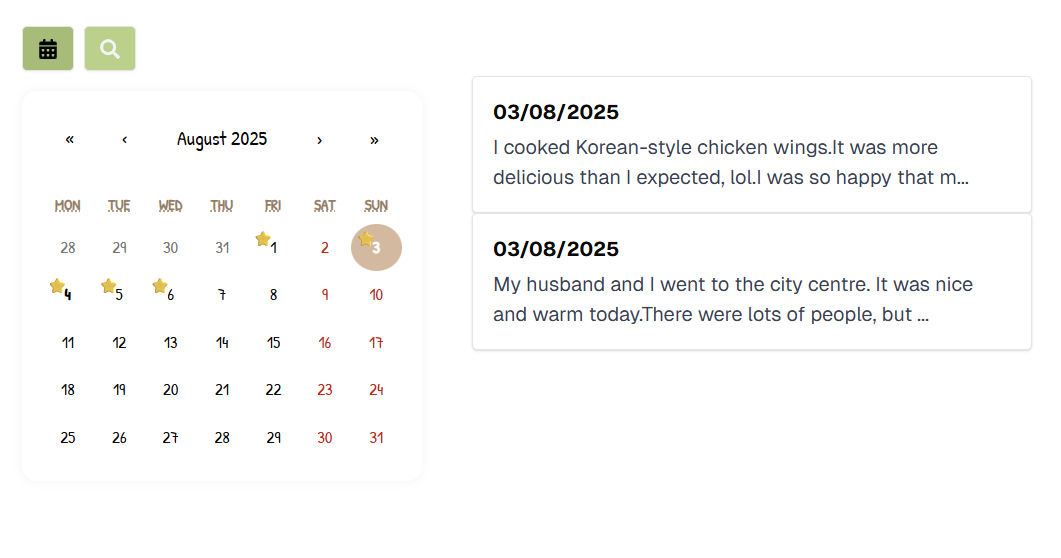The width and height of the screenshot is (1061, 558).
Task: Go to next month with single arrow
Action: point(319,140)
